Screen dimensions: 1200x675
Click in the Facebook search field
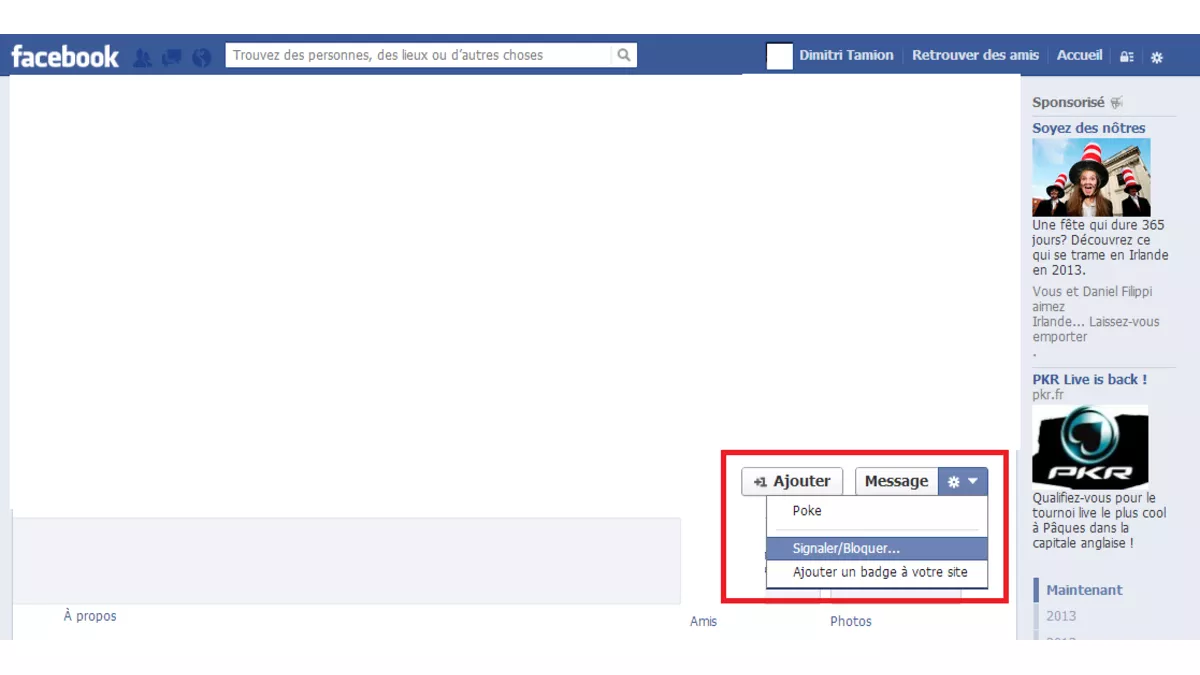click(418, 55)
